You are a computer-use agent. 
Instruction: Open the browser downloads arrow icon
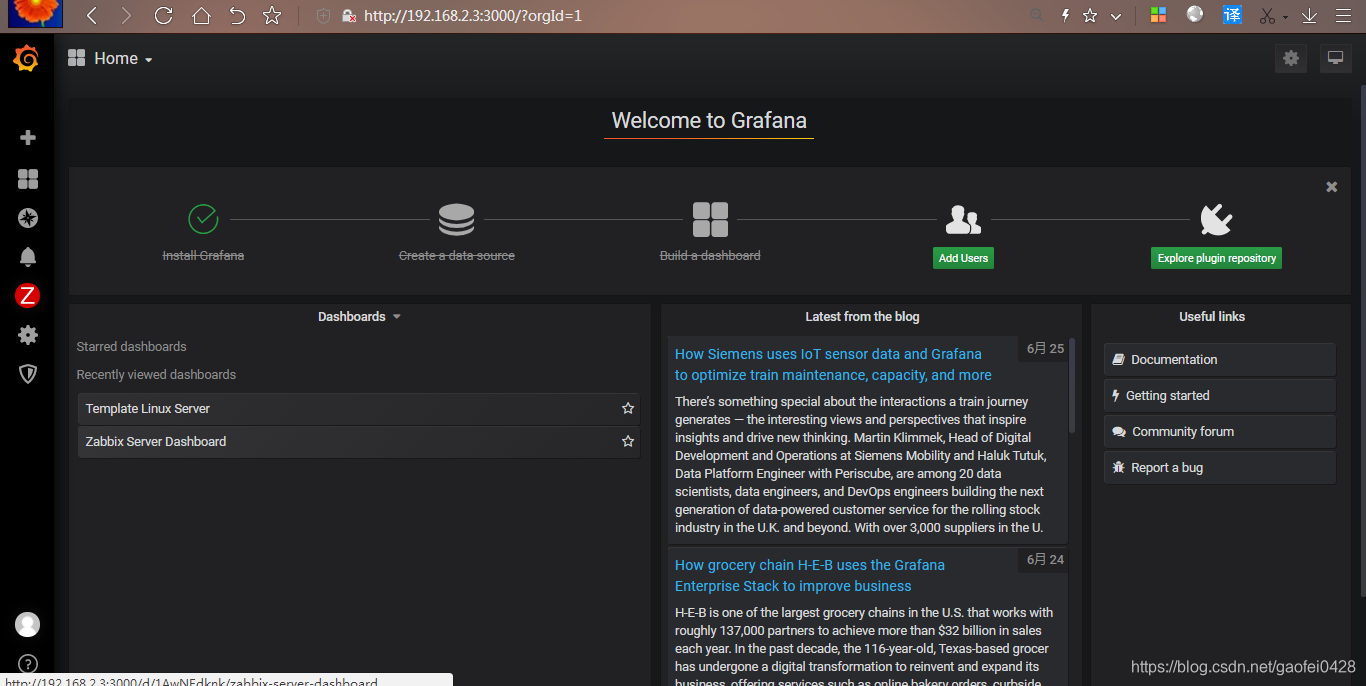[x=1309, y=16]
